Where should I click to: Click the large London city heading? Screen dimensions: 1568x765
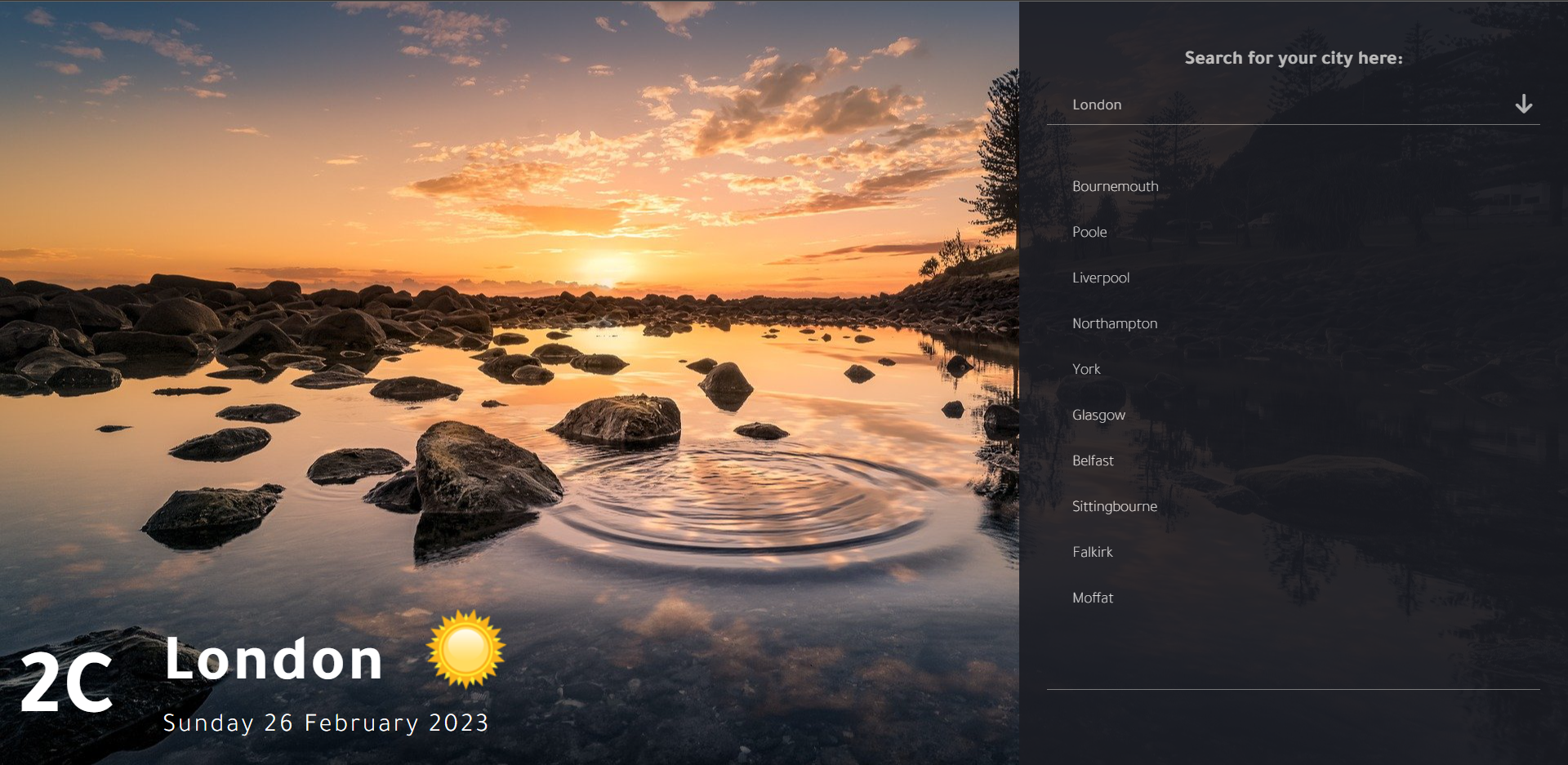(274, 659)
